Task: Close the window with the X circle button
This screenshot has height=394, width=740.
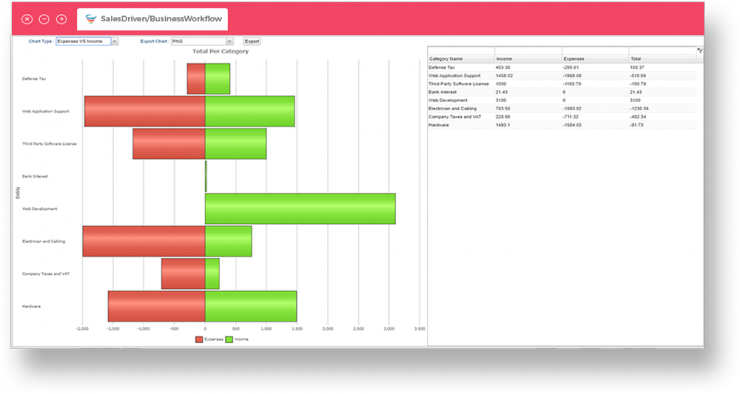Action: click(27, 19)
